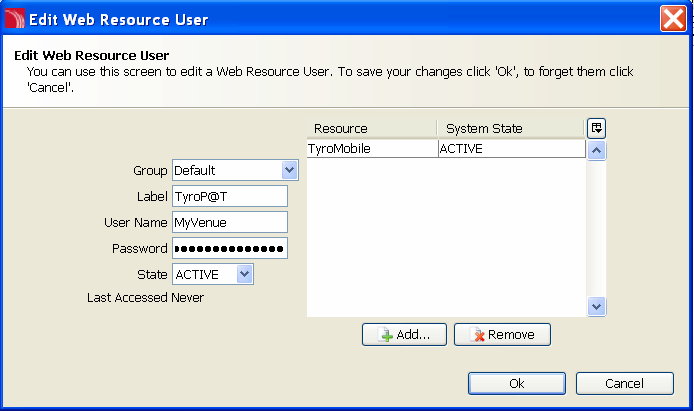Select the TyroMobile resource row
Screen dimensions: 694x411
[446, 149]
